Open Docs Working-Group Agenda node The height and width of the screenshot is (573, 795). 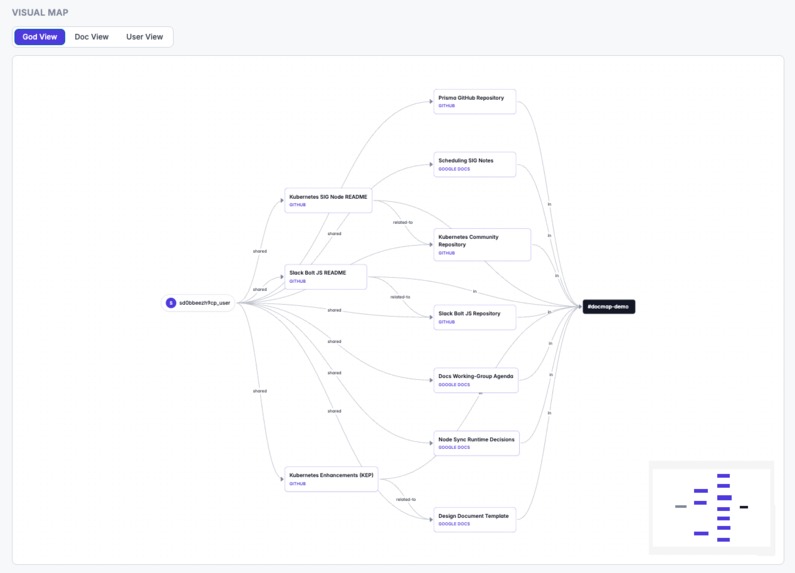pos(476,380)
